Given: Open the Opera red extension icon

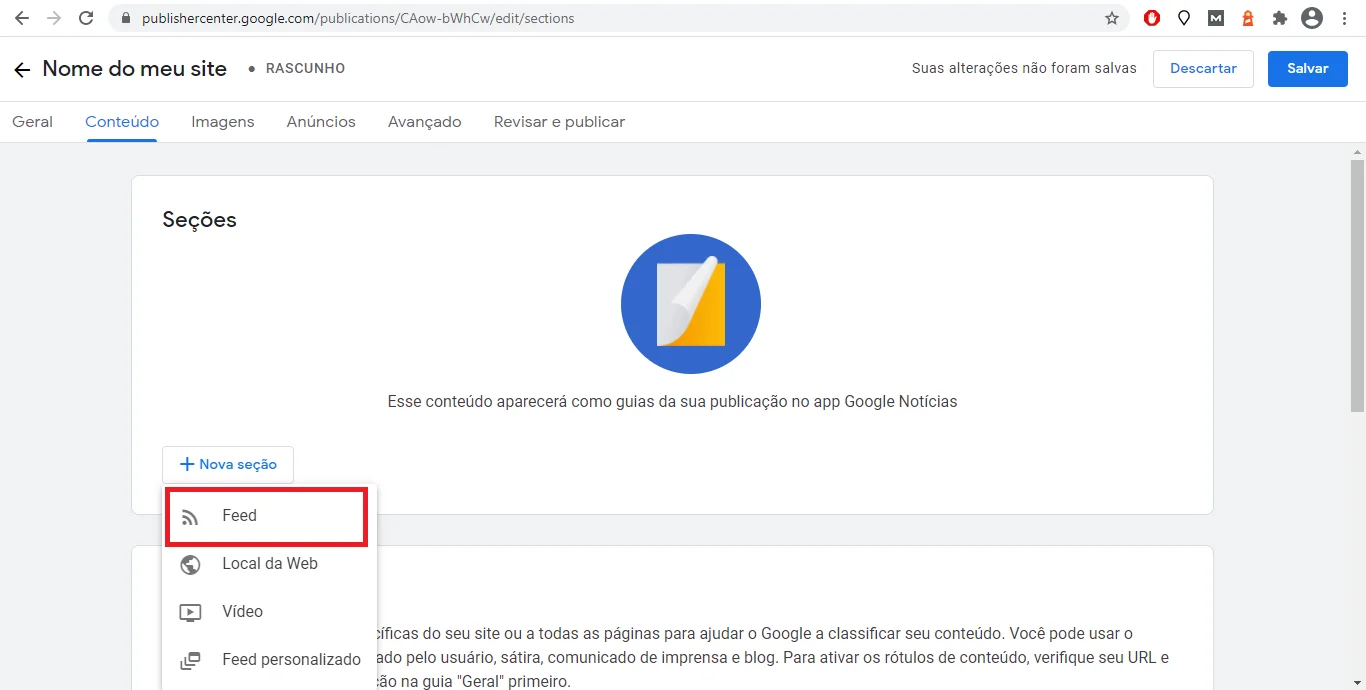Looking at the screenshot, I should coord(1152,18).
